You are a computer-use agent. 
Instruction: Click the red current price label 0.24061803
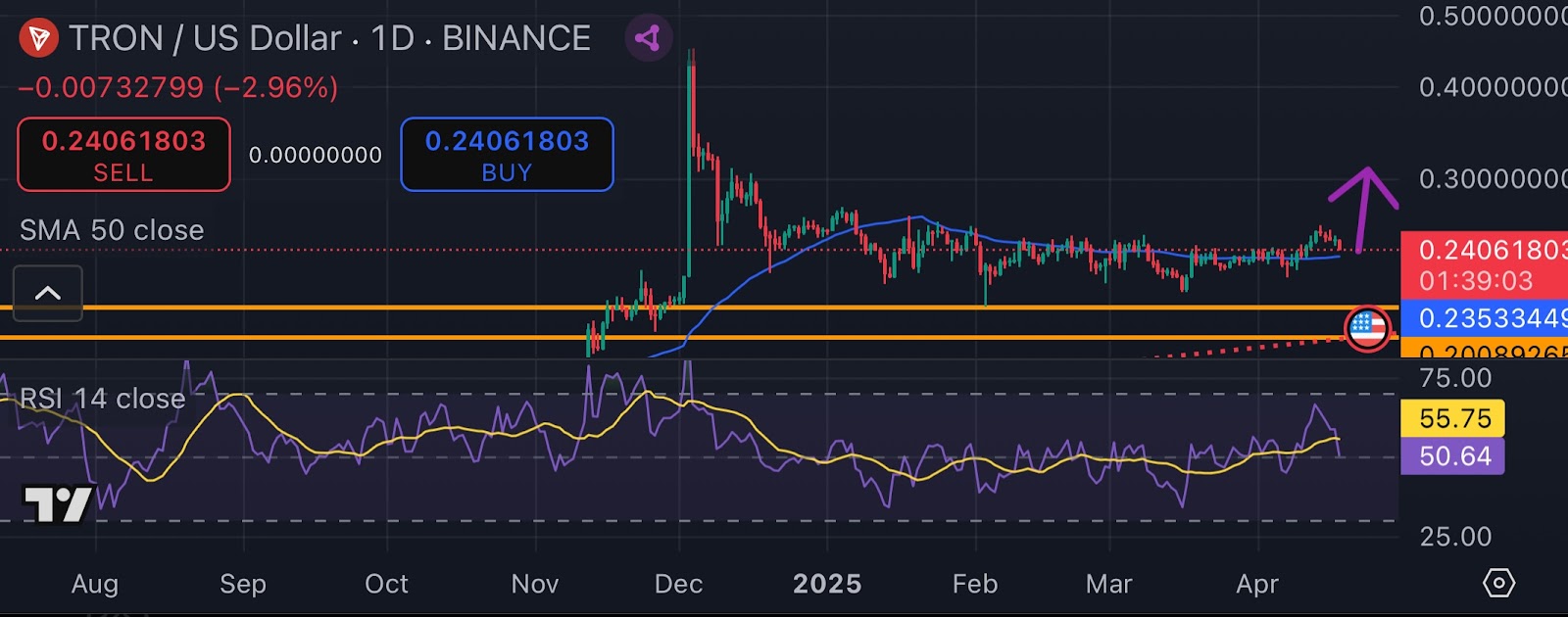1484,250
